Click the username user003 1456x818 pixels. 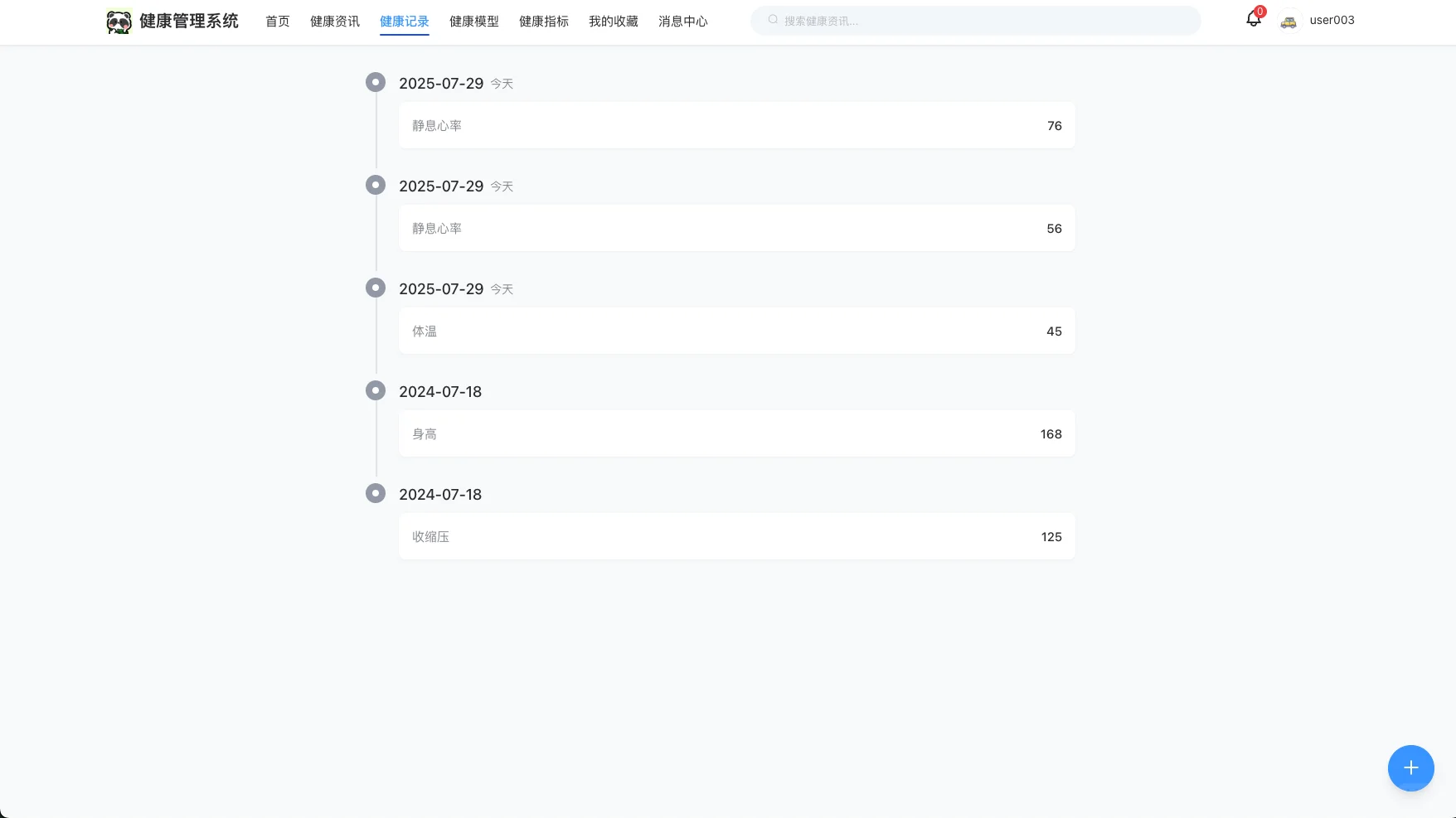[x=1332, y=20]
